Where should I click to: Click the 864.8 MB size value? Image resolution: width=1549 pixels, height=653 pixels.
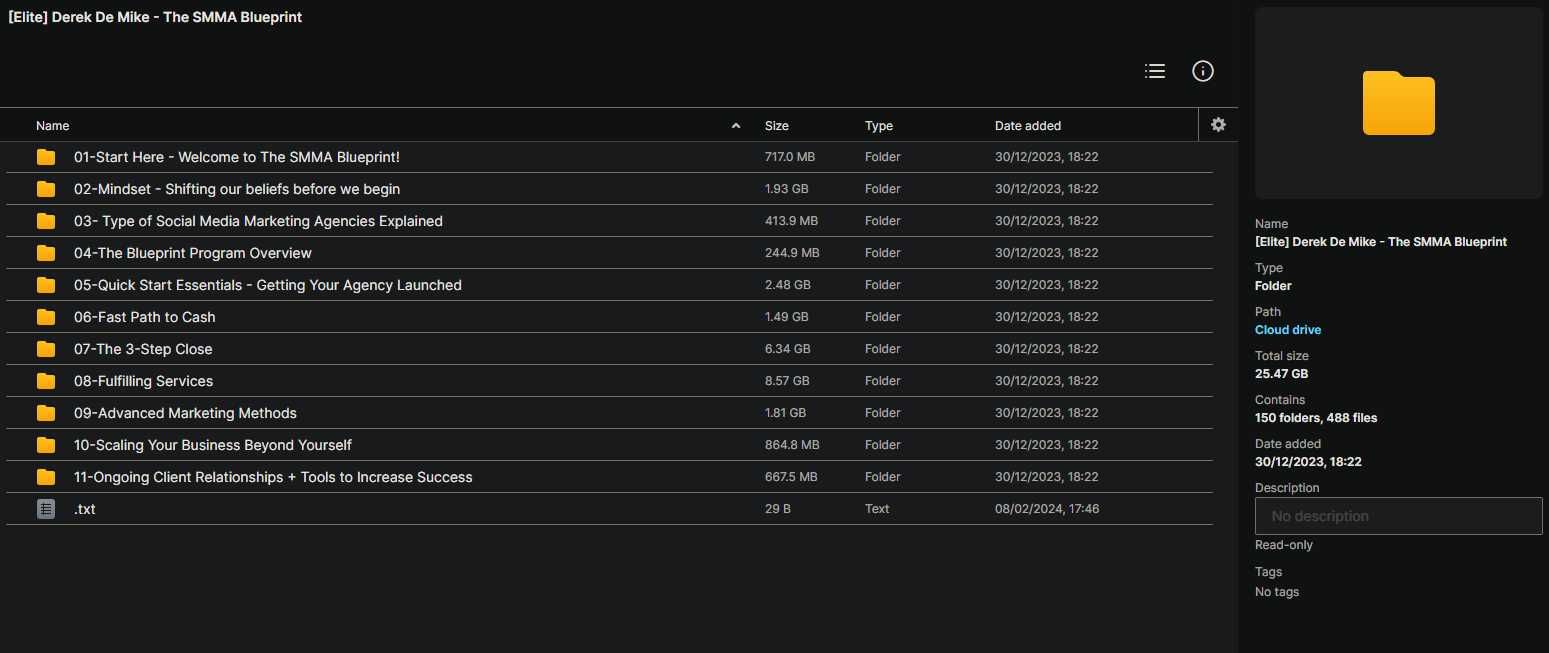pyautogui.click(x=792, y=445)
